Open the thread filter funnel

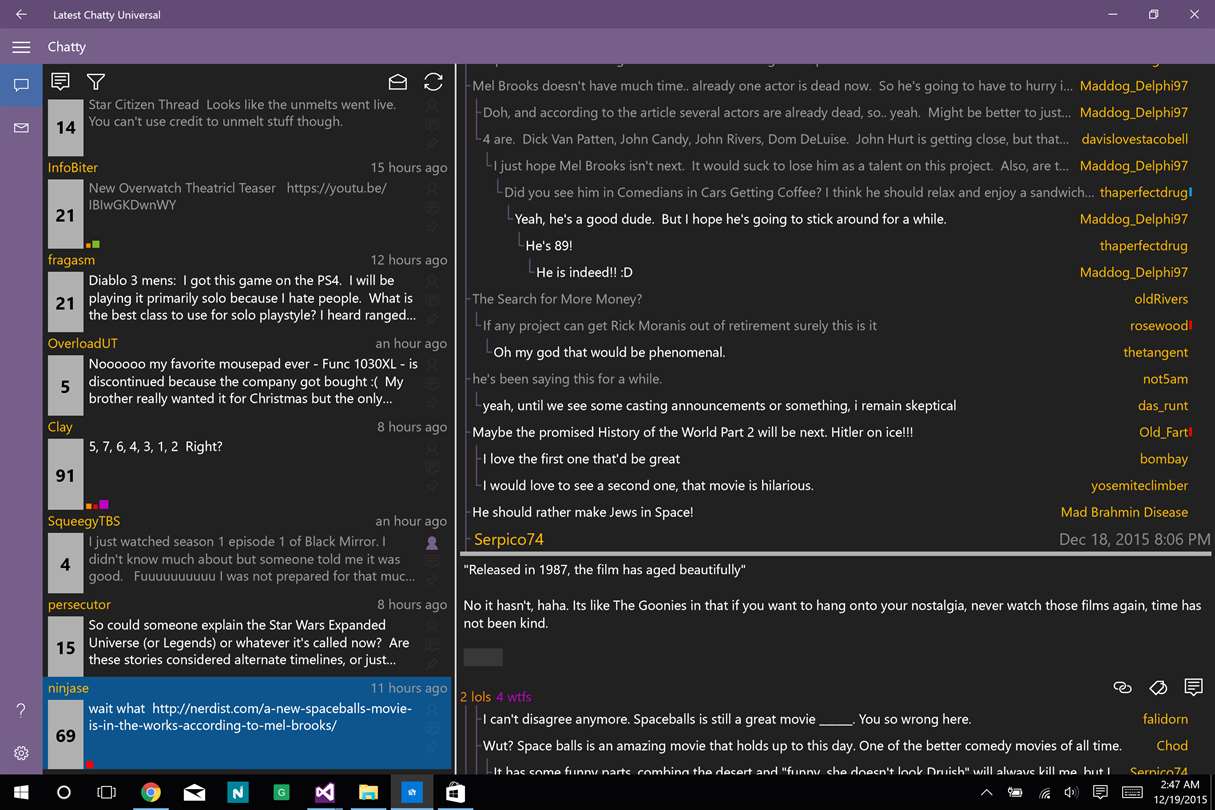point(96,82)
